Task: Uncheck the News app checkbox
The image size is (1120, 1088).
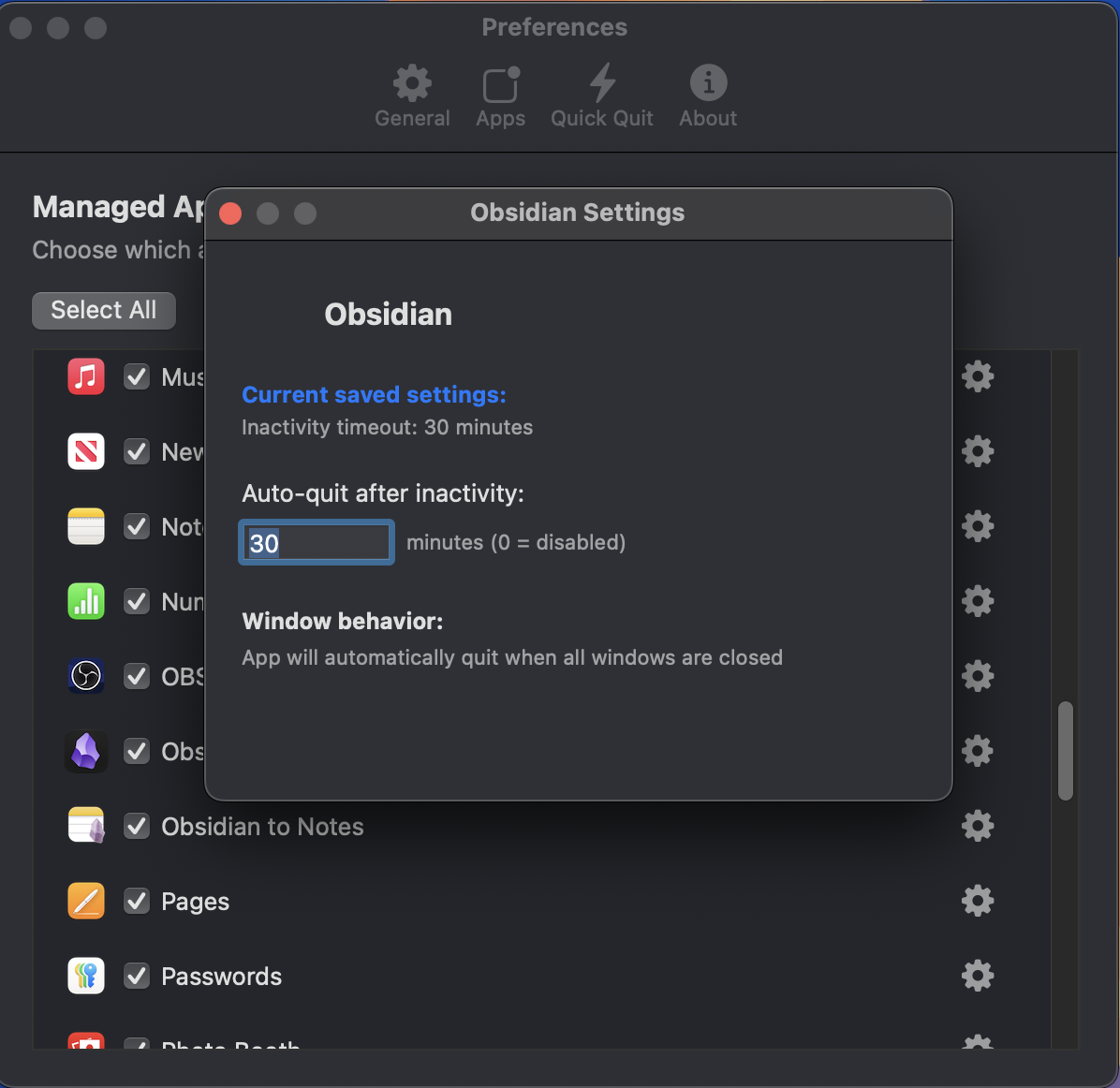Action: (137, 451)
